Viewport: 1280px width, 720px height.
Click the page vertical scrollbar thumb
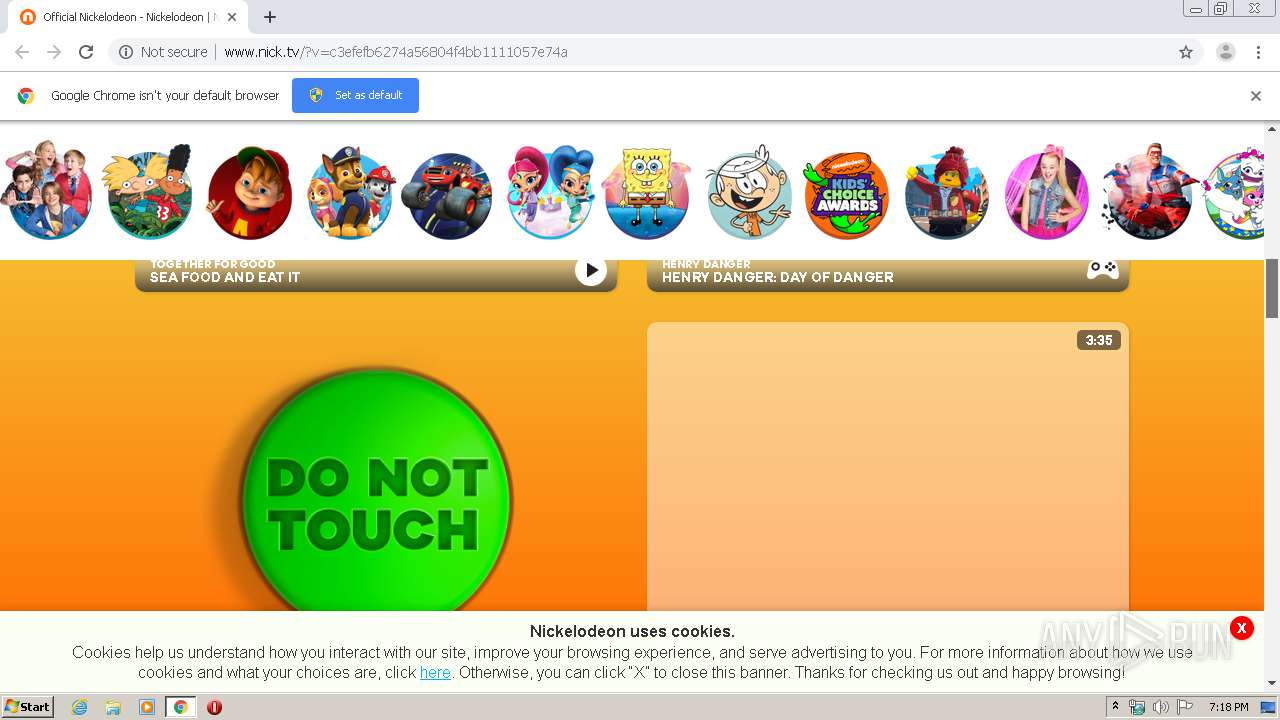[1272, 288]
